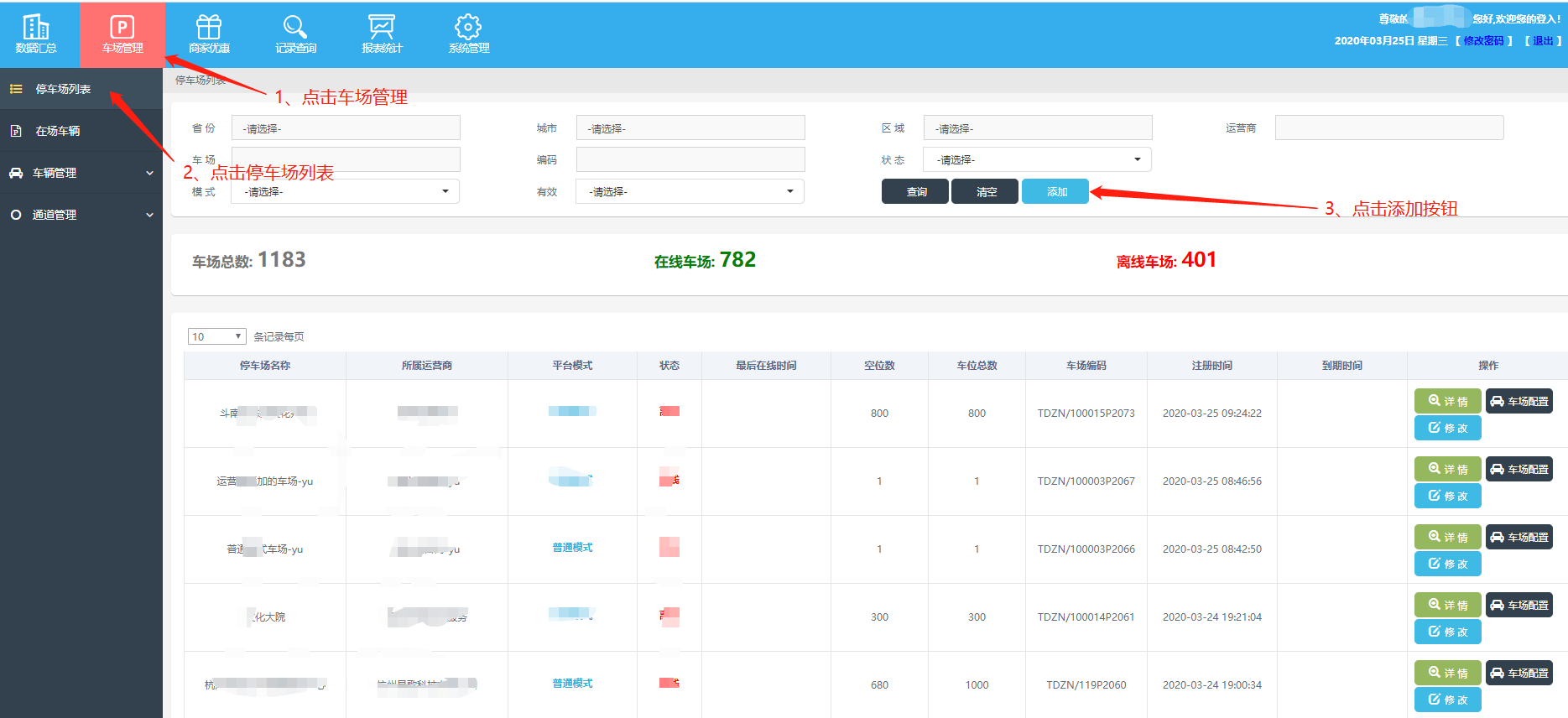This screenshot has height=718, width=1568.
Task: Click the list icon beside 停车场列表
Action: [16, 89]
